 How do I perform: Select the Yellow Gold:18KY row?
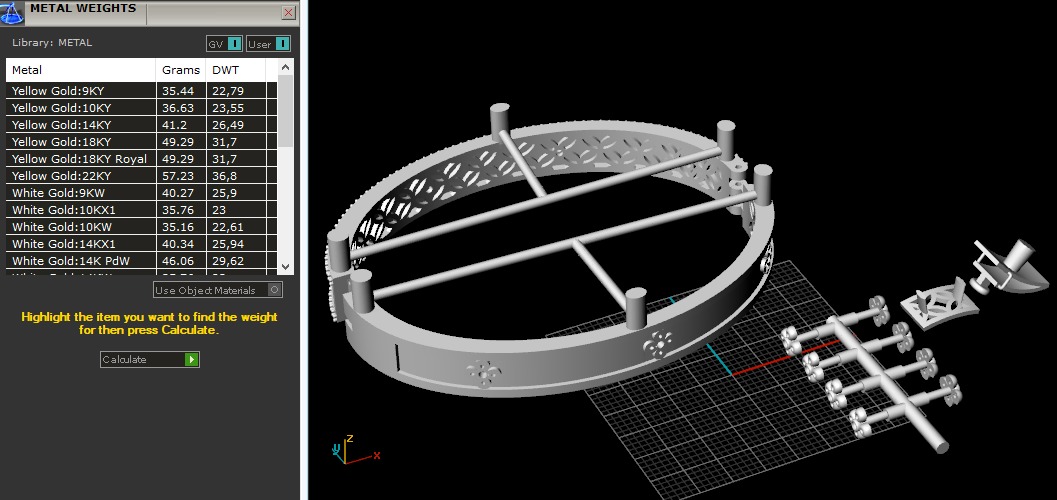142,142
